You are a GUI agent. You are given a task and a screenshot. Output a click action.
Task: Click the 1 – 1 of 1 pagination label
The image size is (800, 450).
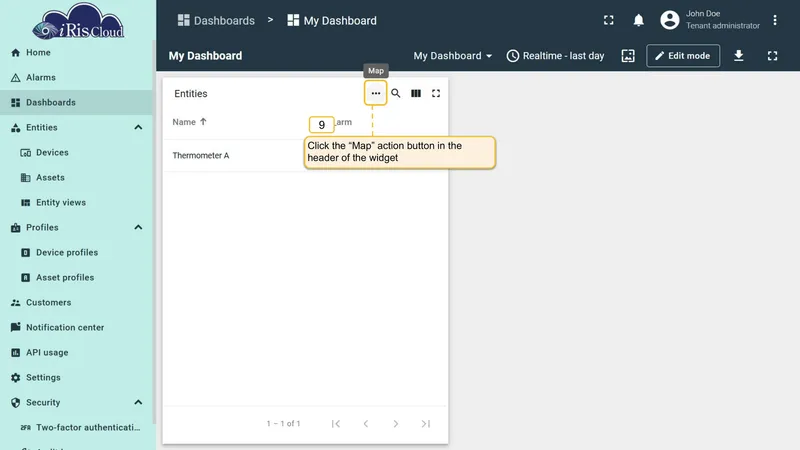click(x=283, y=423)
